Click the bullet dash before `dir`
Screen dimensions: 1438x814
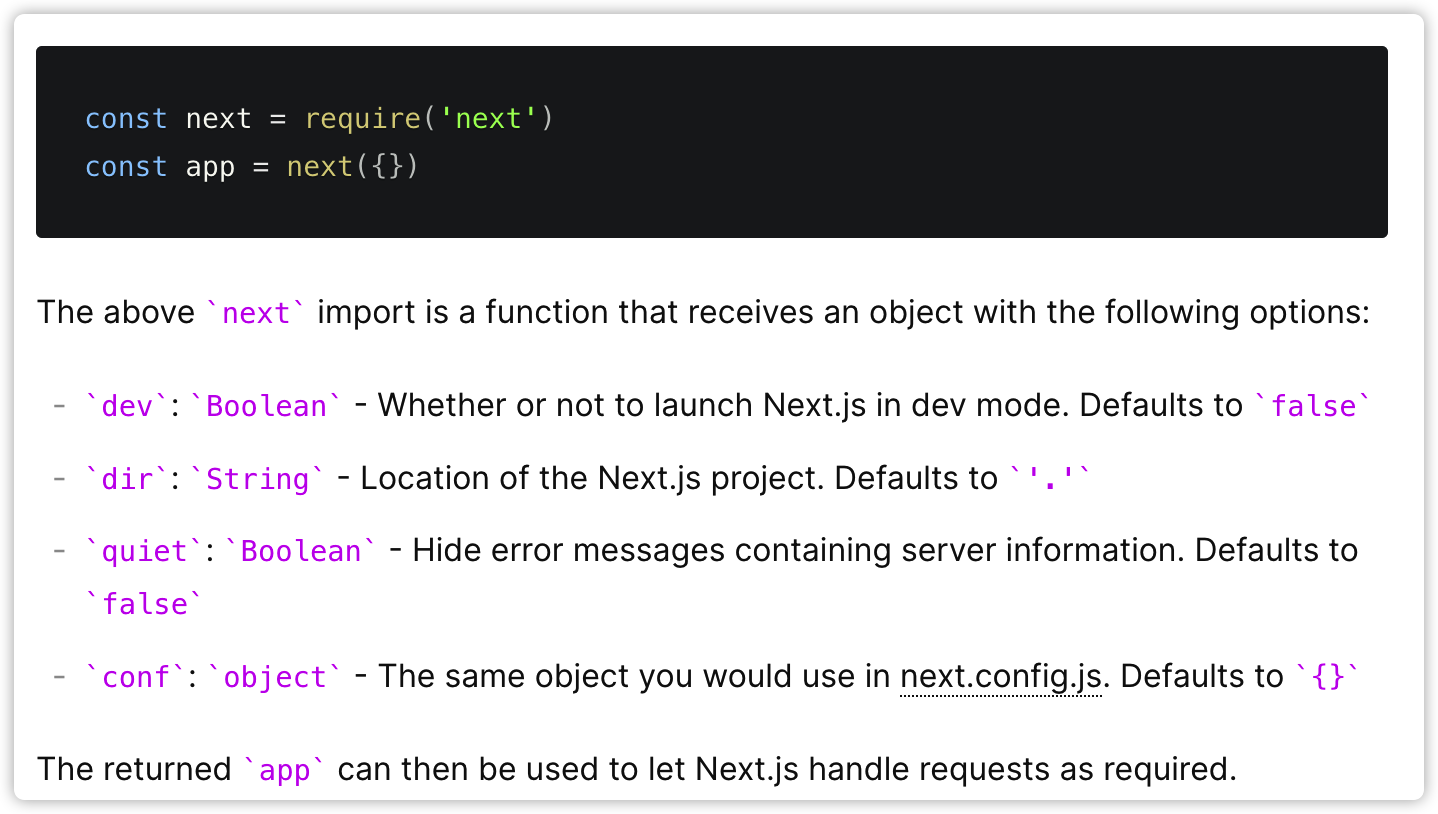point(59,479)
